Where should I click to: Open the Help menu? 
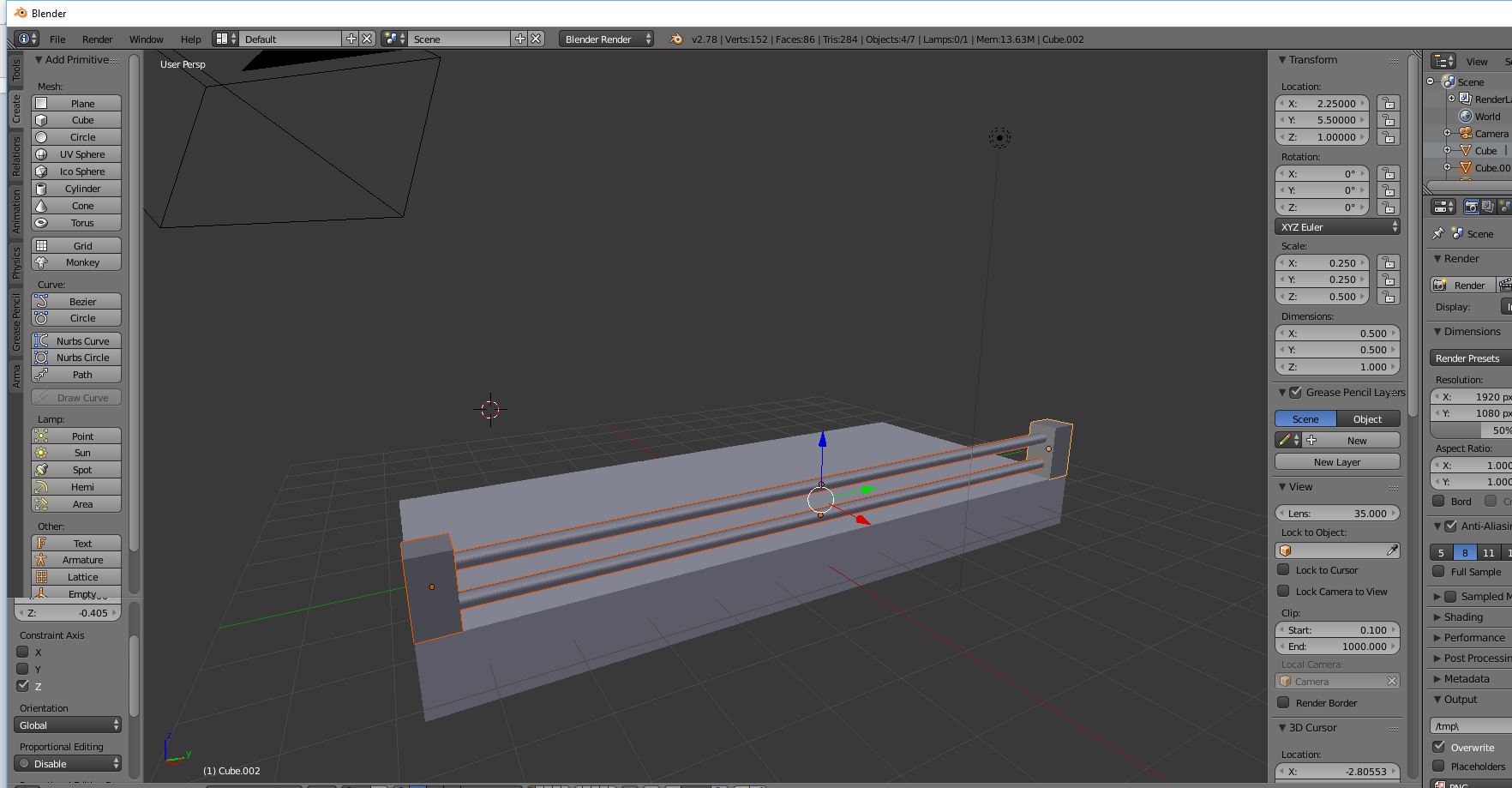click(190, 39)
